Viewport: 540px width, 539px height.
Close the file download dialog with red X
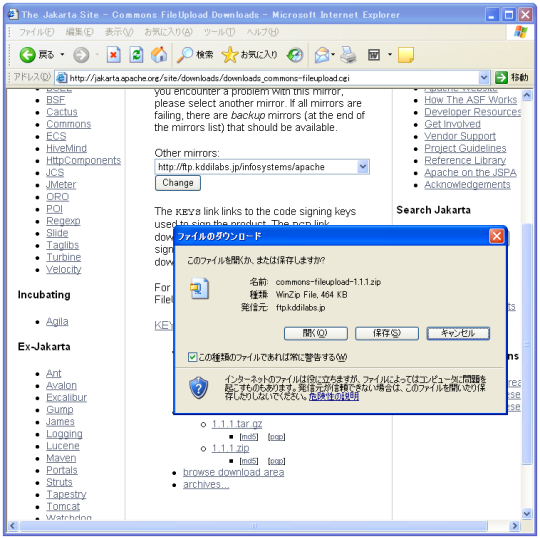(x=496, y=236)
